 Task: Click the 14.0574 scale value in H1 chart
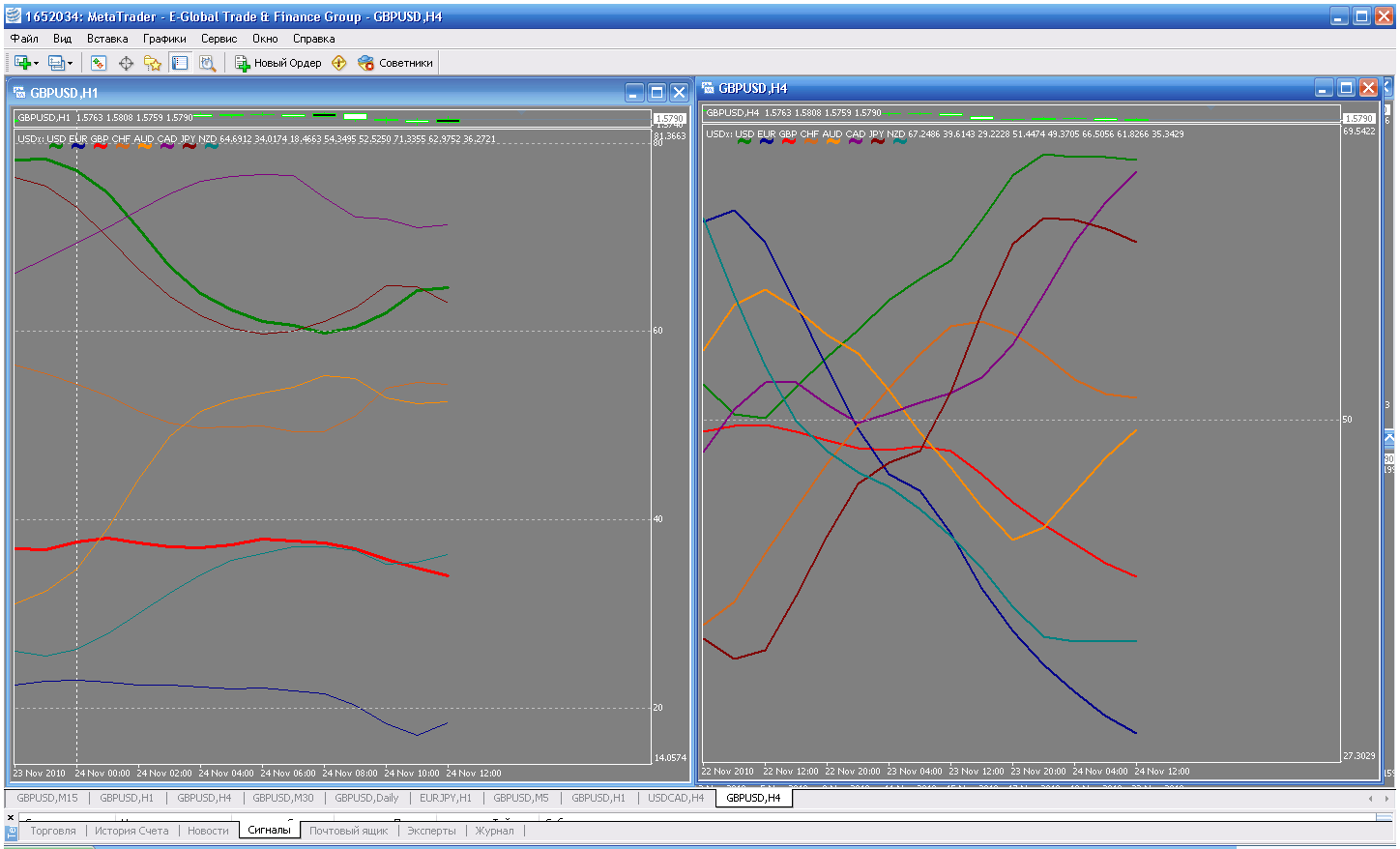[x=670, y=758]
